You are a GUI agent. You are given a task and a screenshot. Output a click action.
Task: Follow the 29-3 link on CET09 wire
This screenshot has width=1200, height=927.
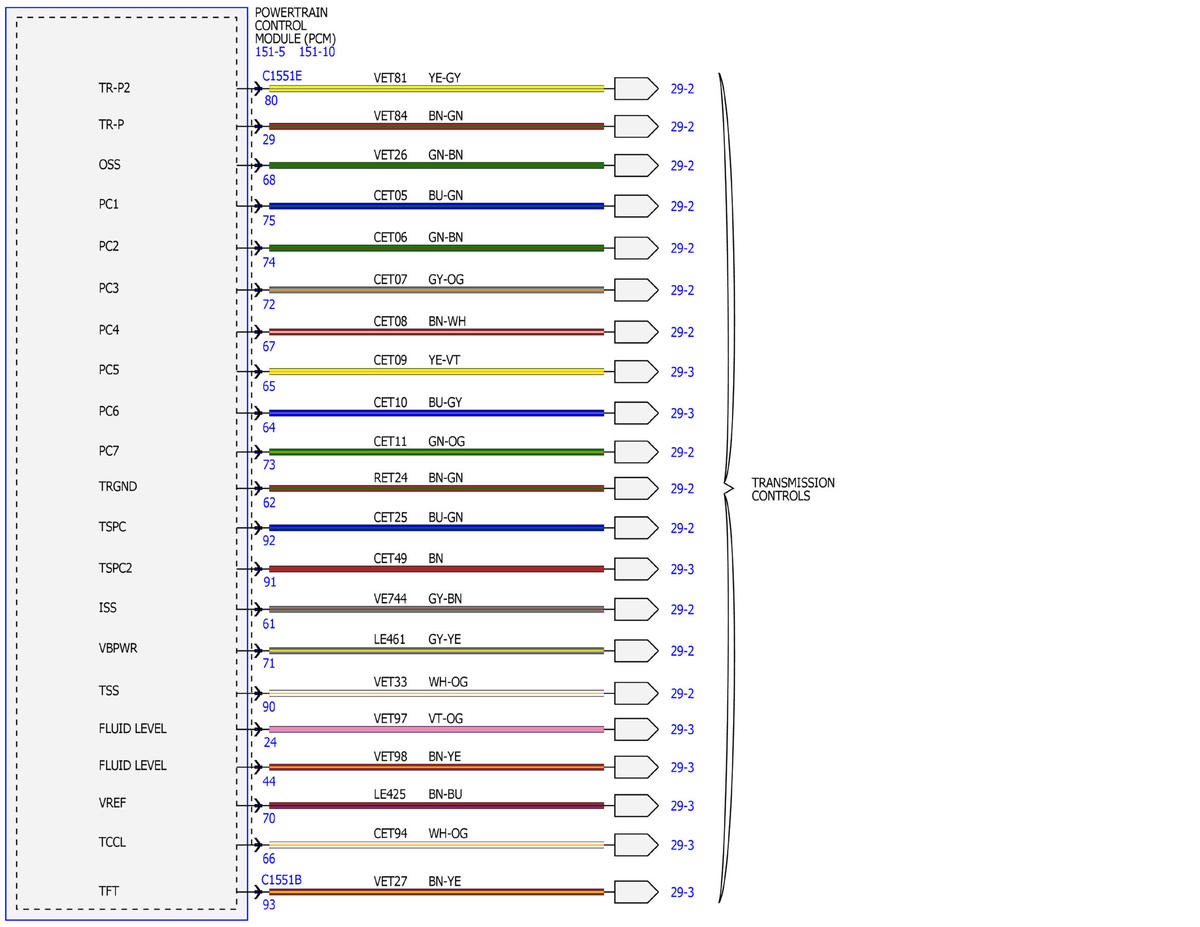point(682,372)
